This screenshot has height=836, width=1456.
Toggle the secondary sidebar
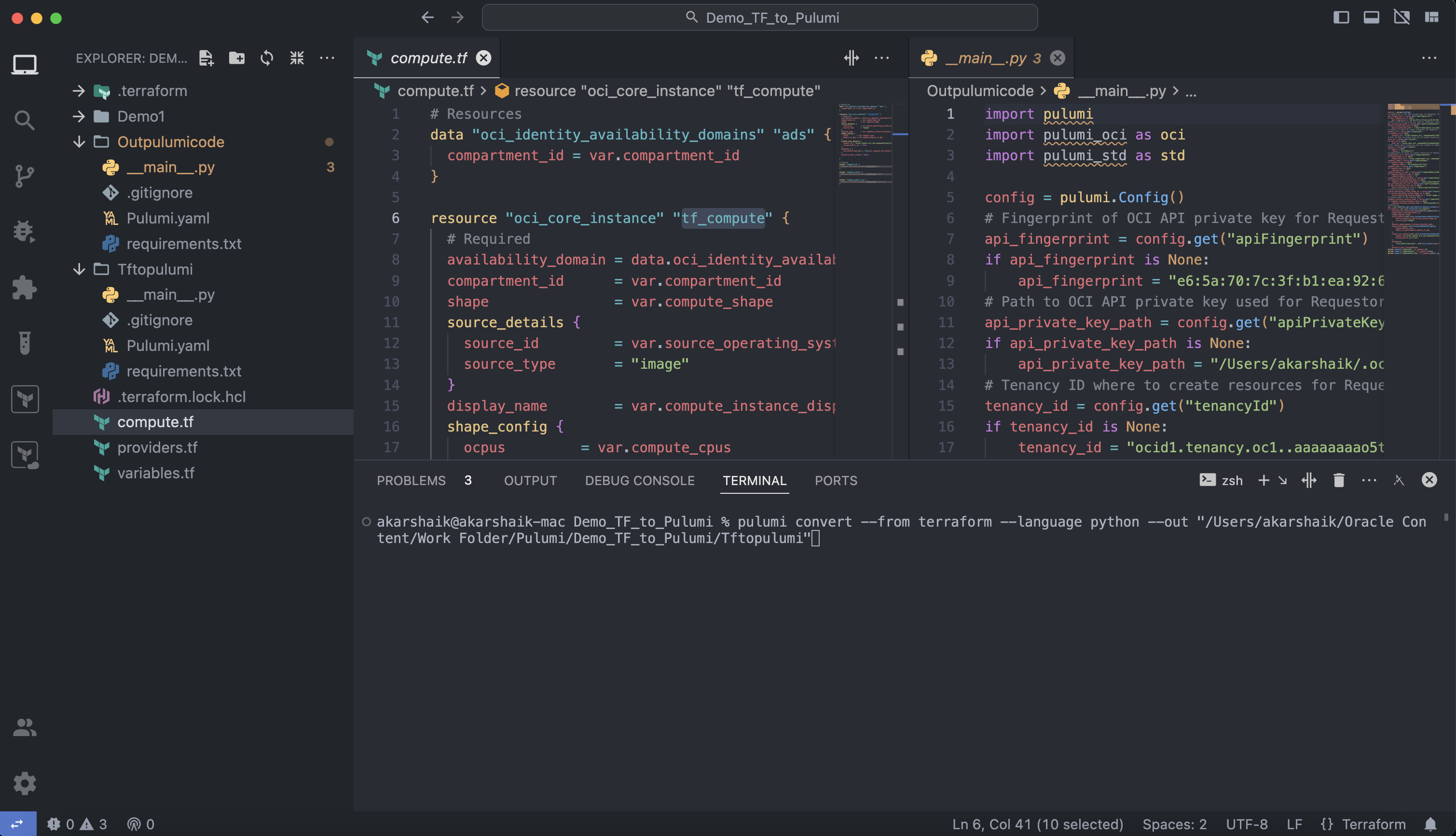(x=1402, y=17)
